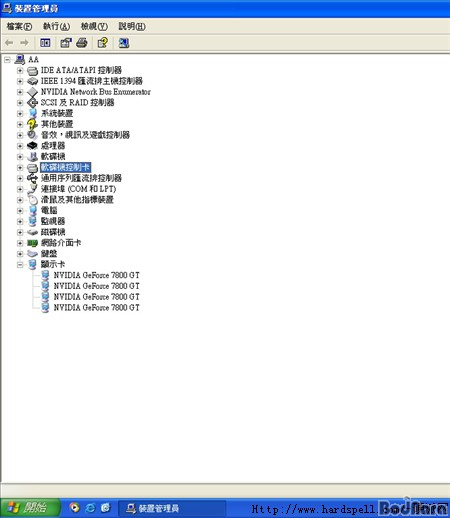450x518 pixels.
Task: Select the 電腦 tree item
Action: 49,211
